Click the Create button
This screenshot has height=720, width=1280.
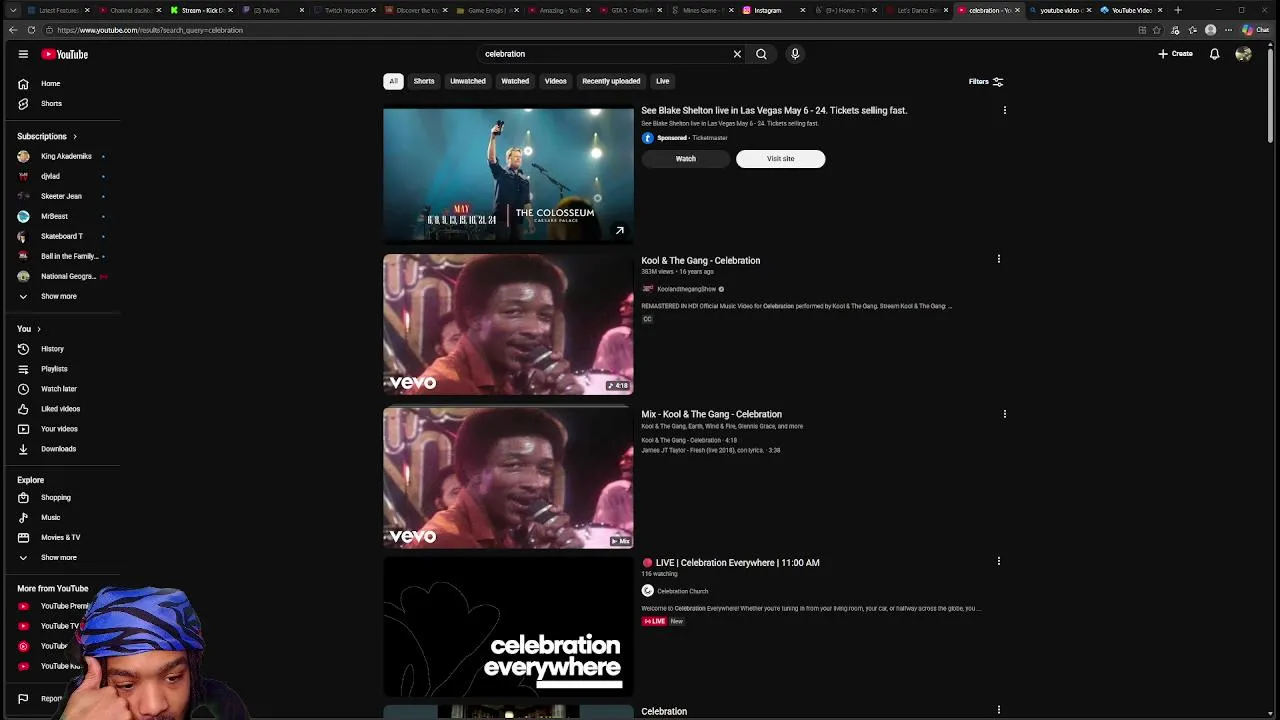point(1175,54)
